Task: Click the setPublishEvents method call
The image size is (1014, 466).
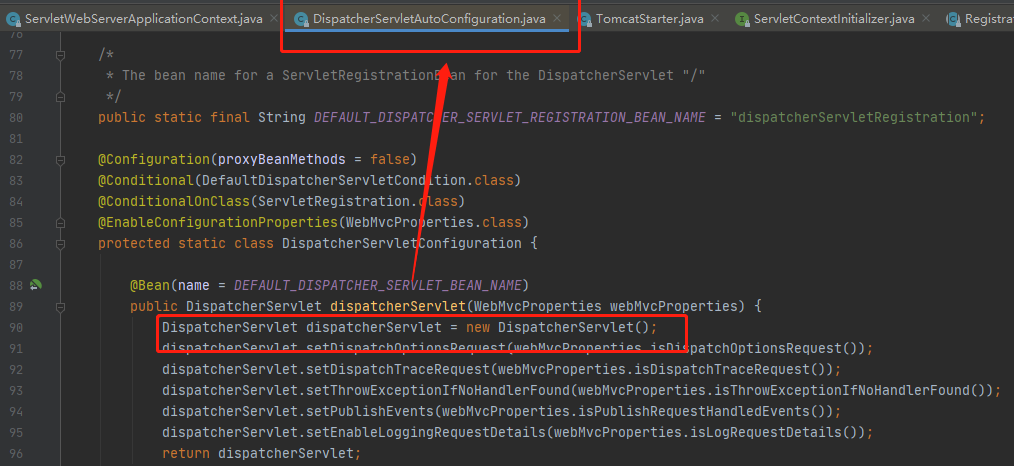Action: pos(370,411)
